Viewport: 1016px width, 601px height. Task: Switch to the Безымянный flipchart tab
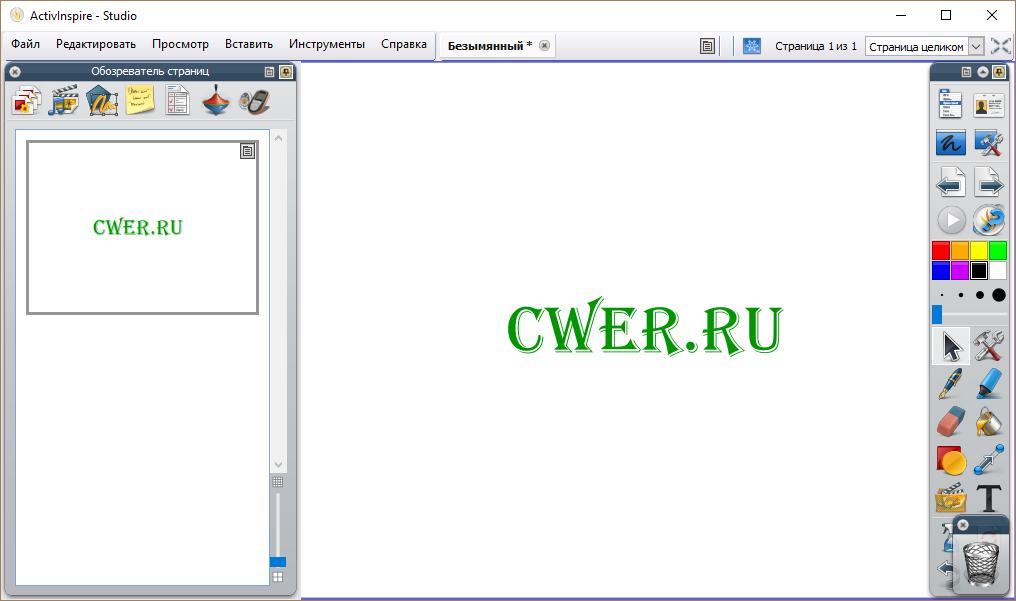[489, 46]
